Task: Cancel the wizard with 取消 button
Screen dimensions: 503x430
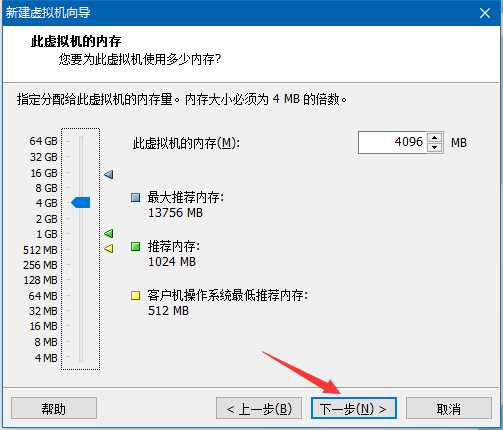Action: pyautogui.click(x=449, y=408)
